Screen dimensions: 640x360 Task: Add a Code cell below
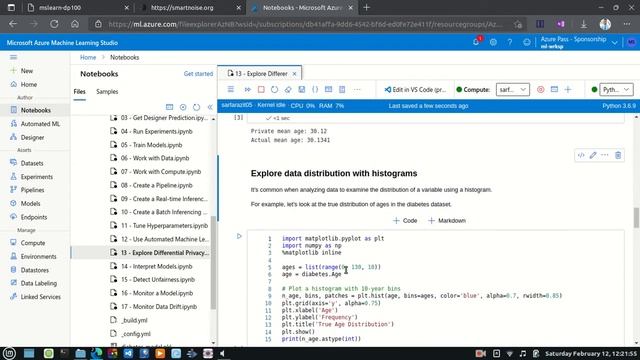click(x=405, y=220)
